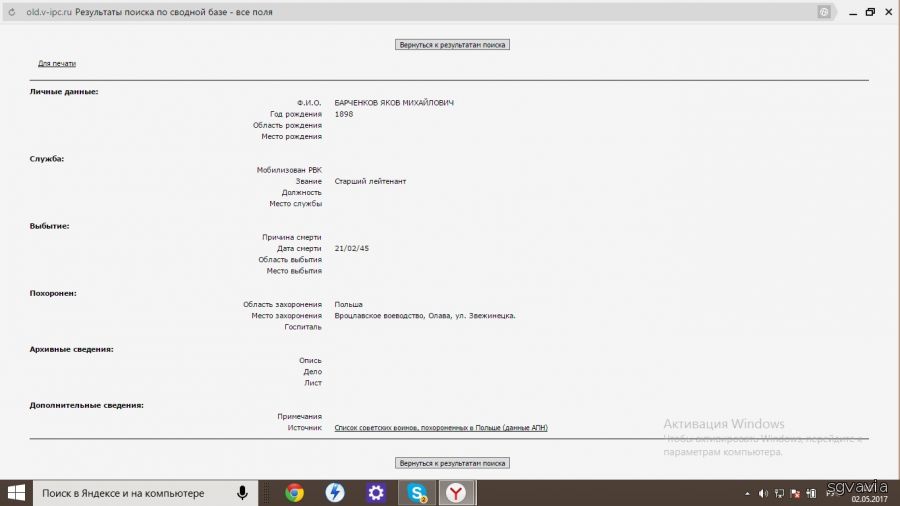Click the lower 'Вернуться к результатам поиска' button

(x=452, y=463)
